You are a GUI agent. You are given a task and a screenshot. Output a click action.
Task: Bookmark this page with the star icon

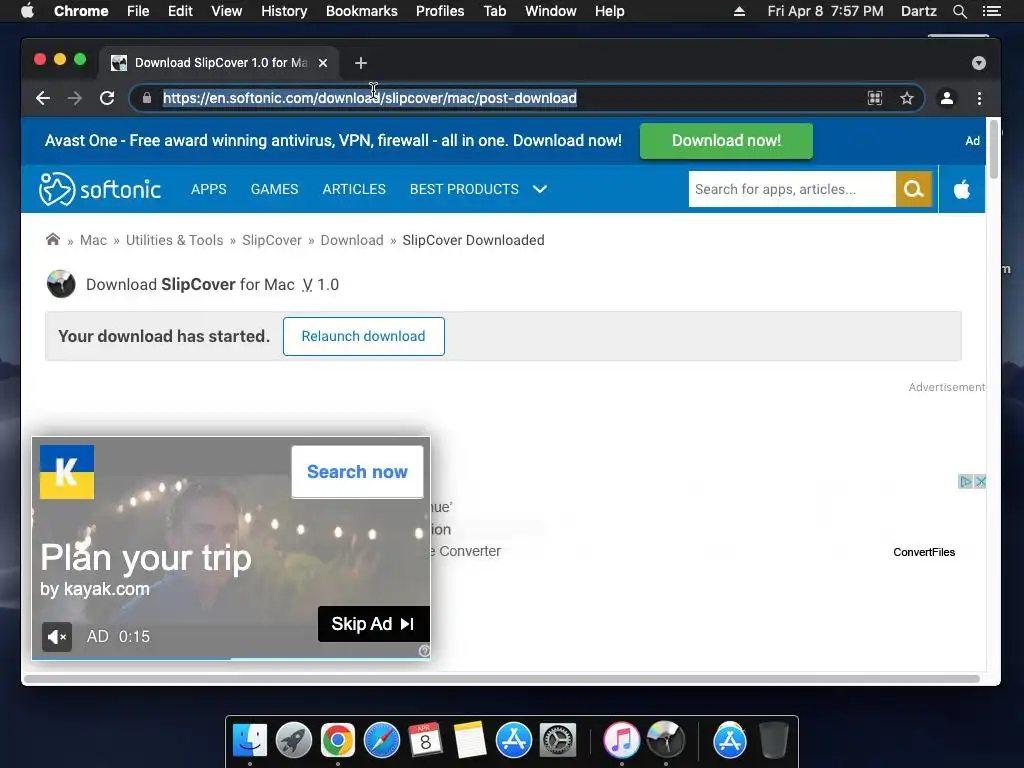pyautogui.click(x=906, y=98)
